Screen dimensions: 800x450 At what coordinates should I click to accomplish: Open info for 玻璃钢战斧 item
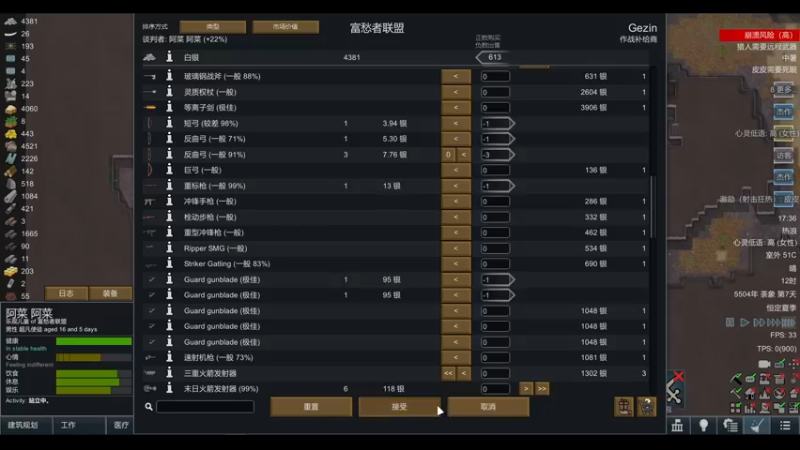pos(169,76)
